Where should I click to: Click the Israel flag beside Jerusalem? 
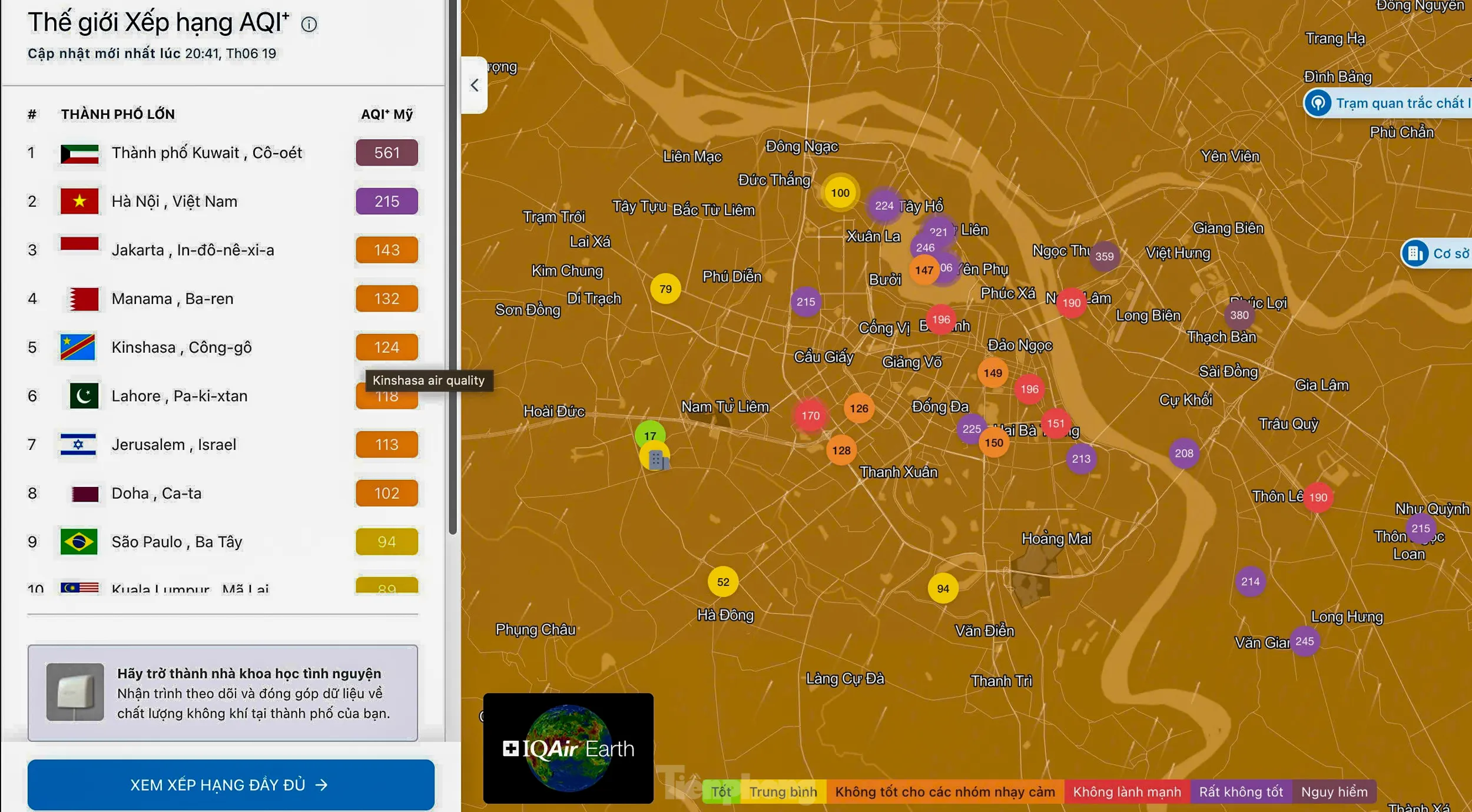pyautogui.click(x=78, y=445)
